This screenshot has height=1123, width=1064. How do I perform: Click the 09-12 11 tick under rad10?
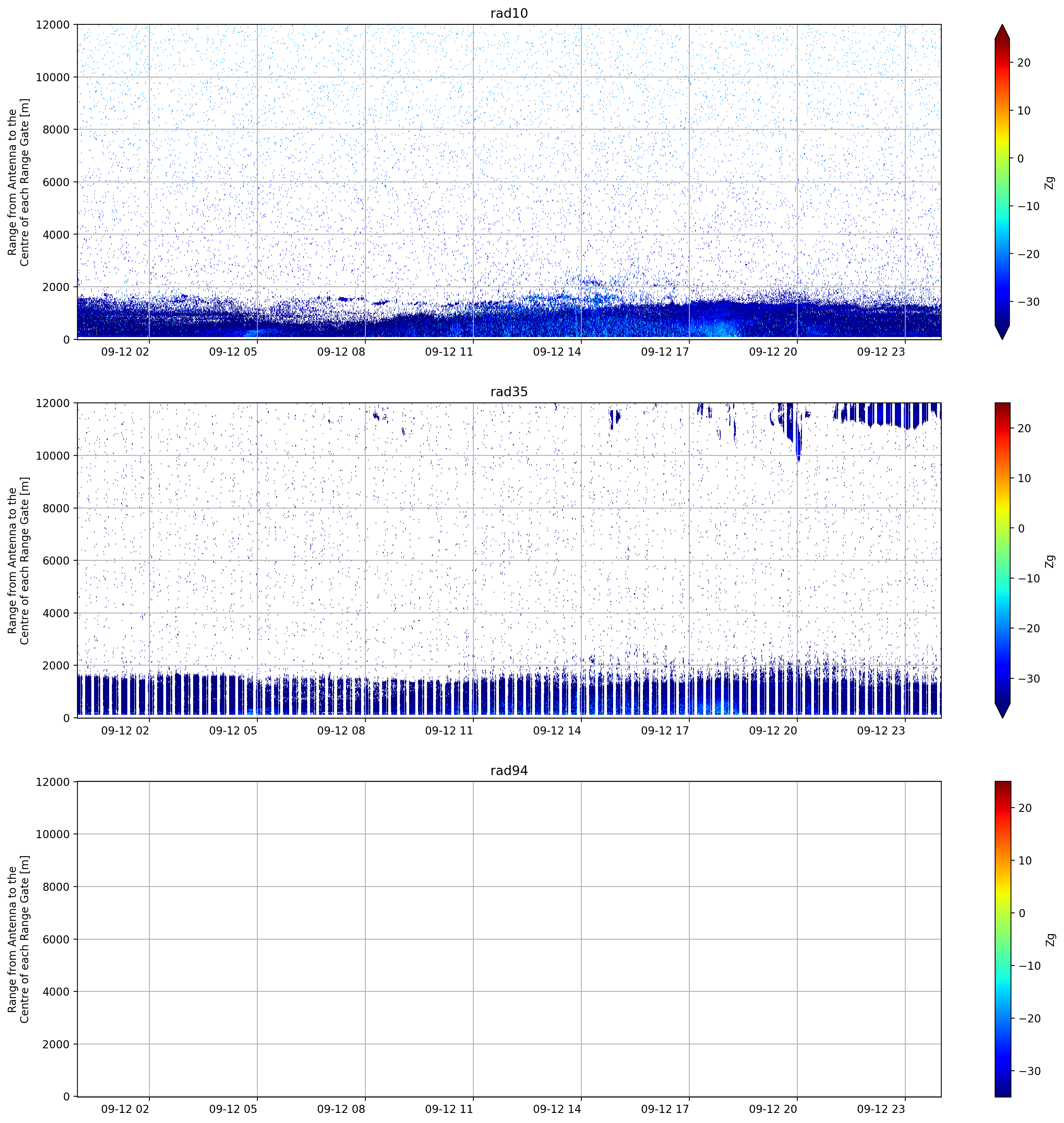coord(449,352)
